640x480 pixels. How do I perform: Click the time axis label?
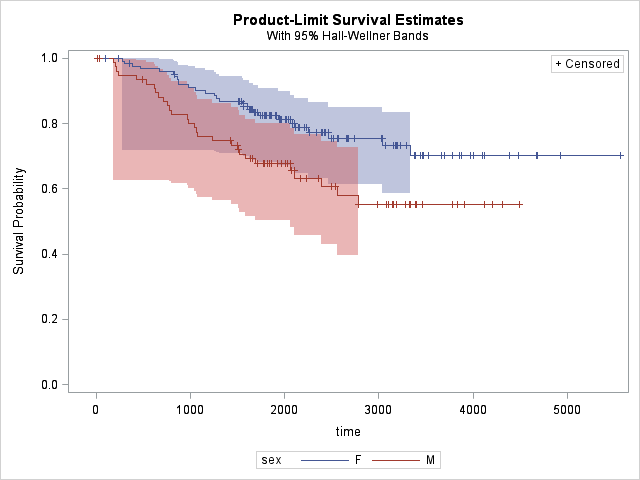348,430
